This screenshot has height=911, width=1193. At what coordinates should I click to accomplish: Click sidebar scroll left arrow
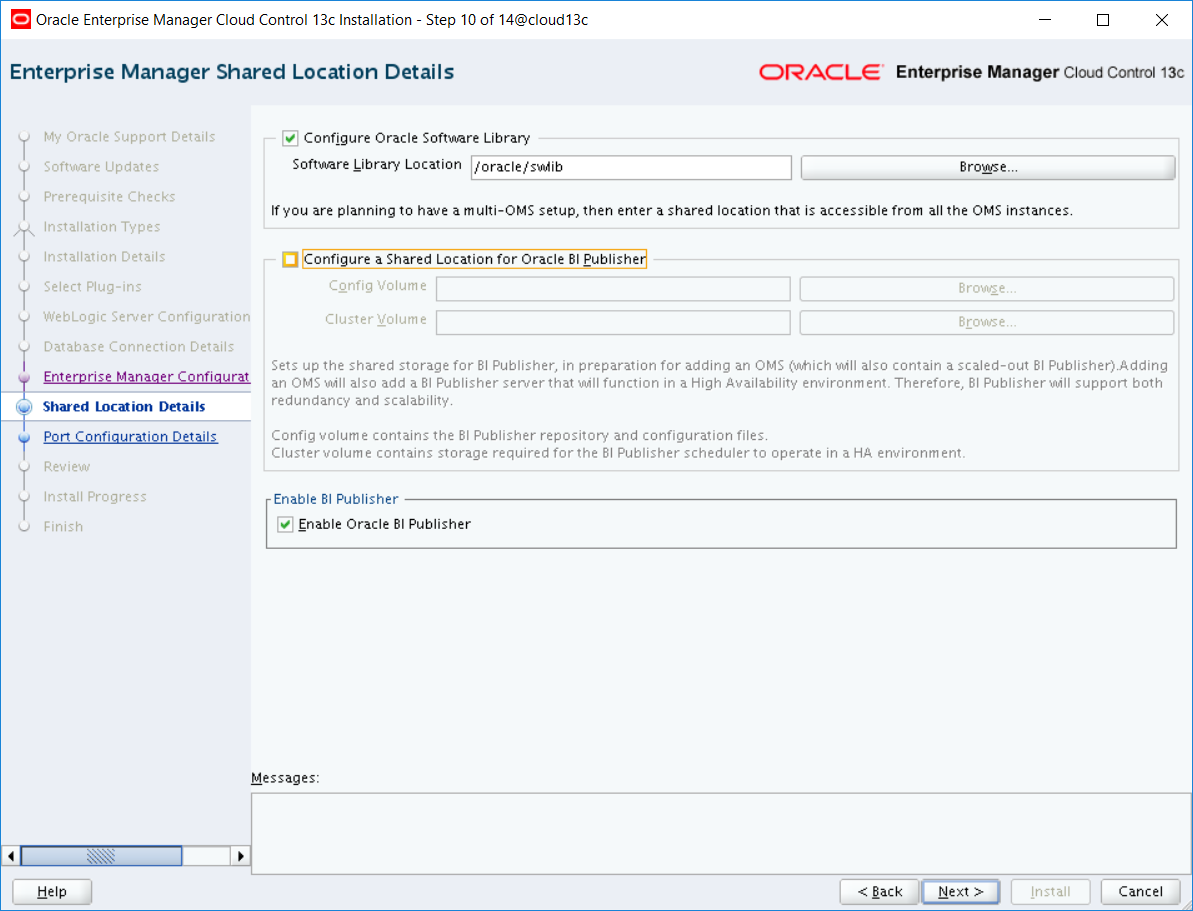11,856
